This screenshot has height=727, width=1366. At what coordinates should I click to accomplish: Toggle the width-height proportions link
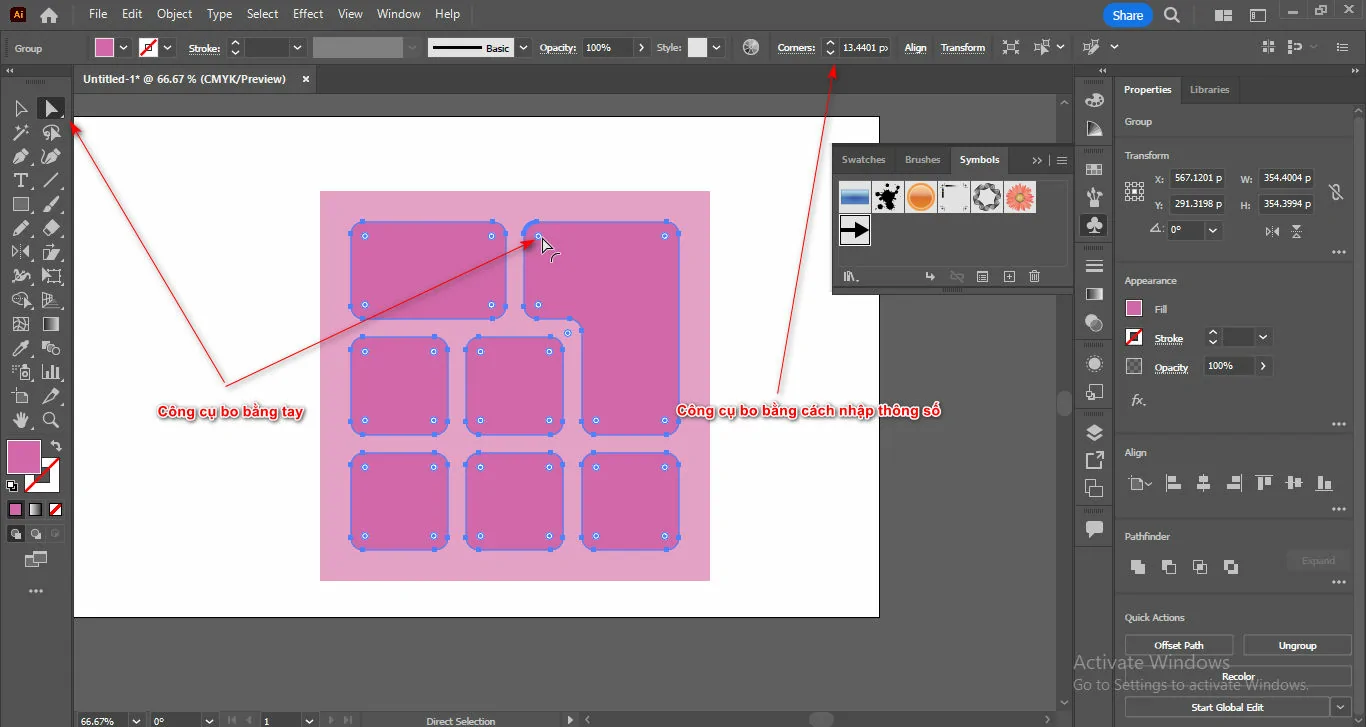[x=1337, y=192]
